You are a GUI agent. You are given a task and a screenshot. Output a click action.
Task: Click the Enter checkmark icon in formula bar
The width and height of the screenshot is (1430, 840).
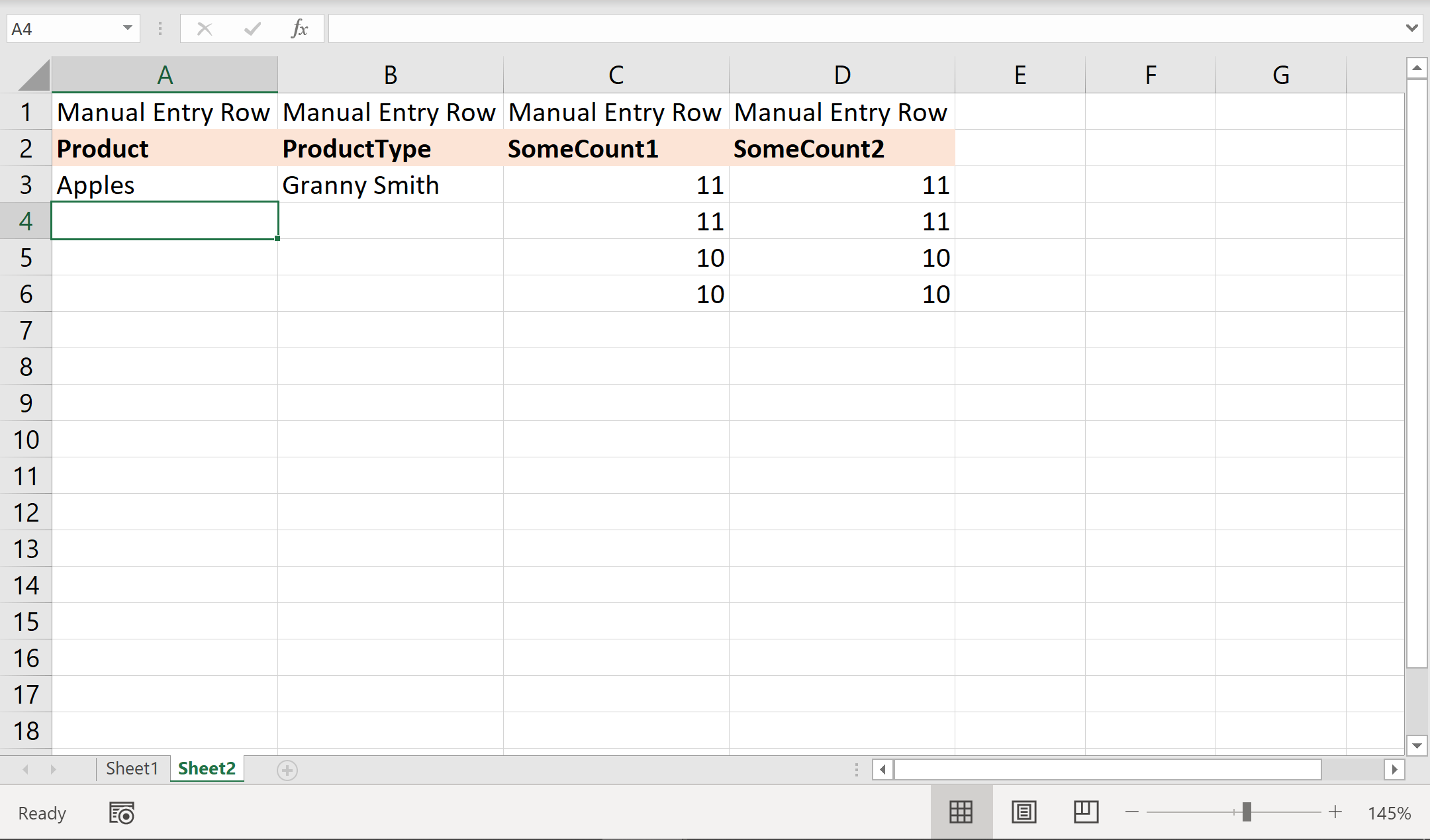252,28
